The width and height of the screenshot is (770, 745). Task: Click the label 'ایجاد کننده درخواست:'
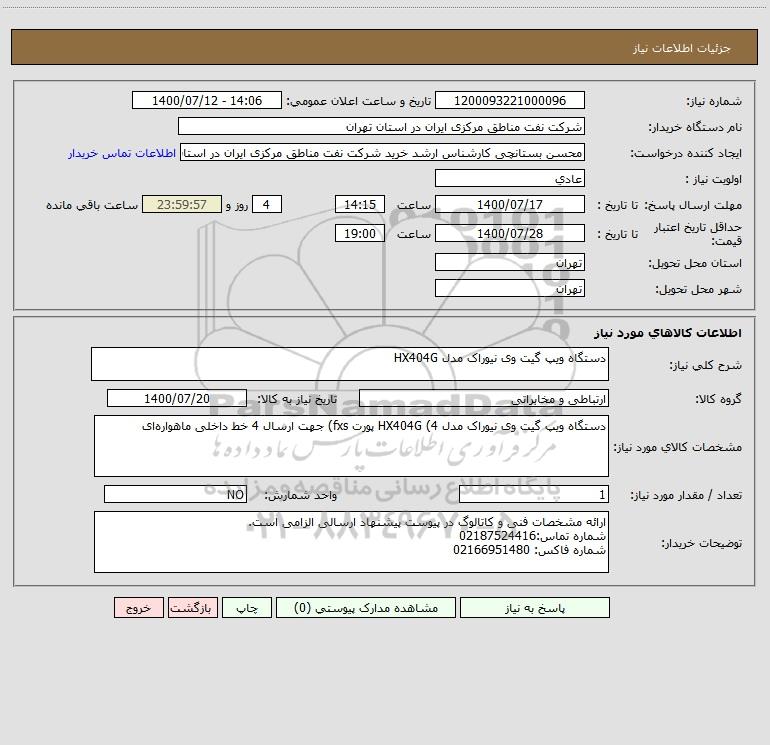686,153
